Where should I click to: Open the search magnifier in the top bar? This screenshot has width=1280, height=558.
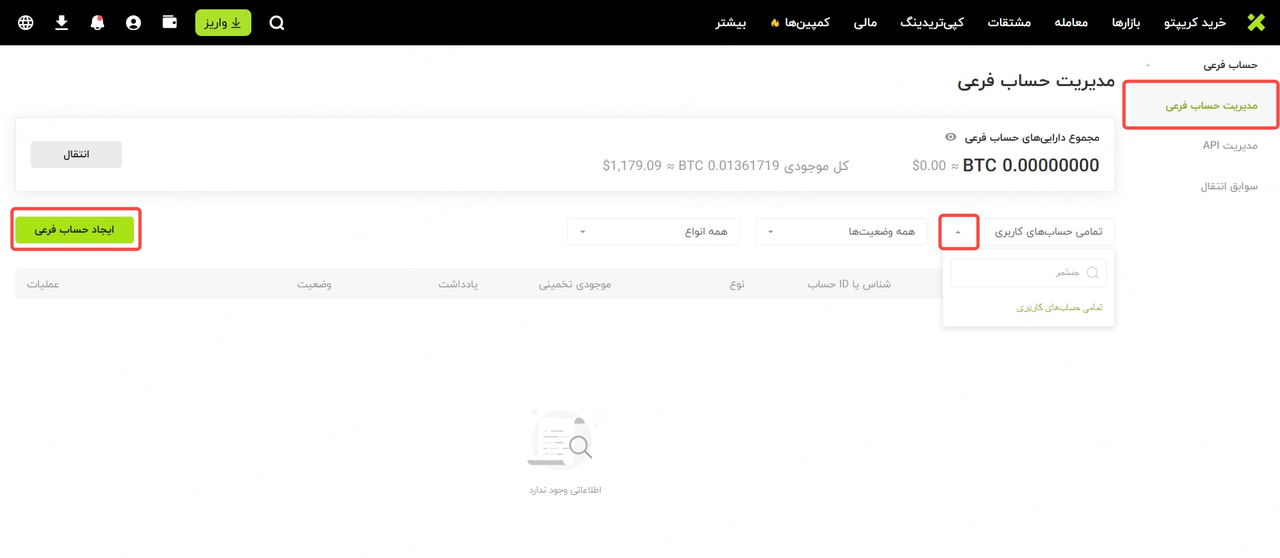(277, 23)
